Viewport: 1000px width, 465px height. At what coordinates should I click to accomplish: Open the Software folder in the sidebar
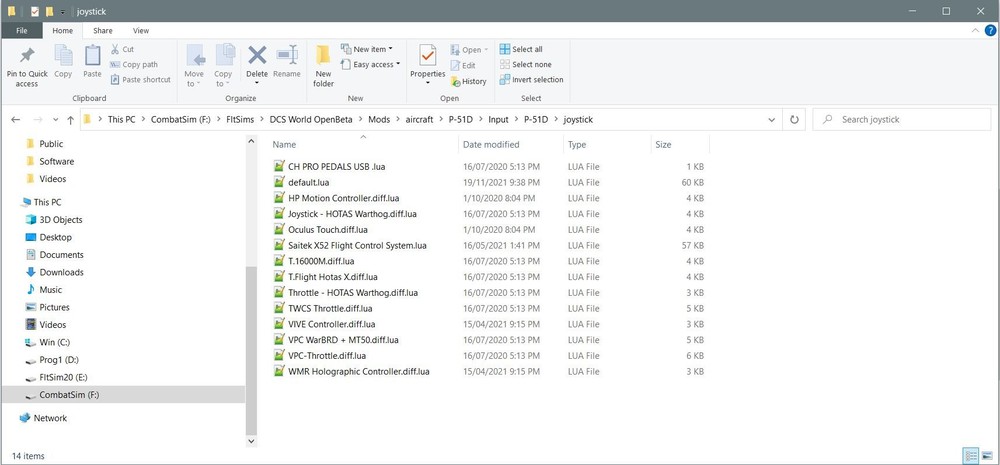point(56,161)
